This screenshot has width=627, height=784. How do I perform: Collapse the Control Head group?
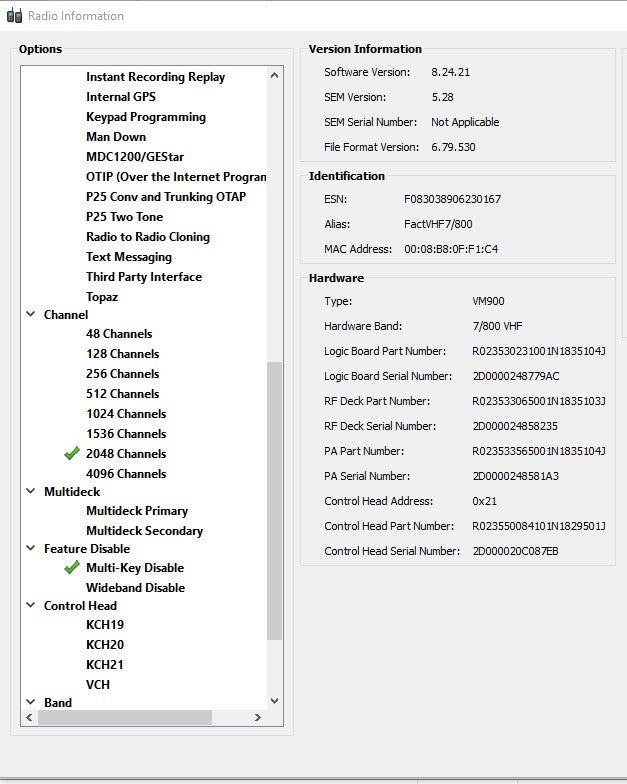click(30, 605)
